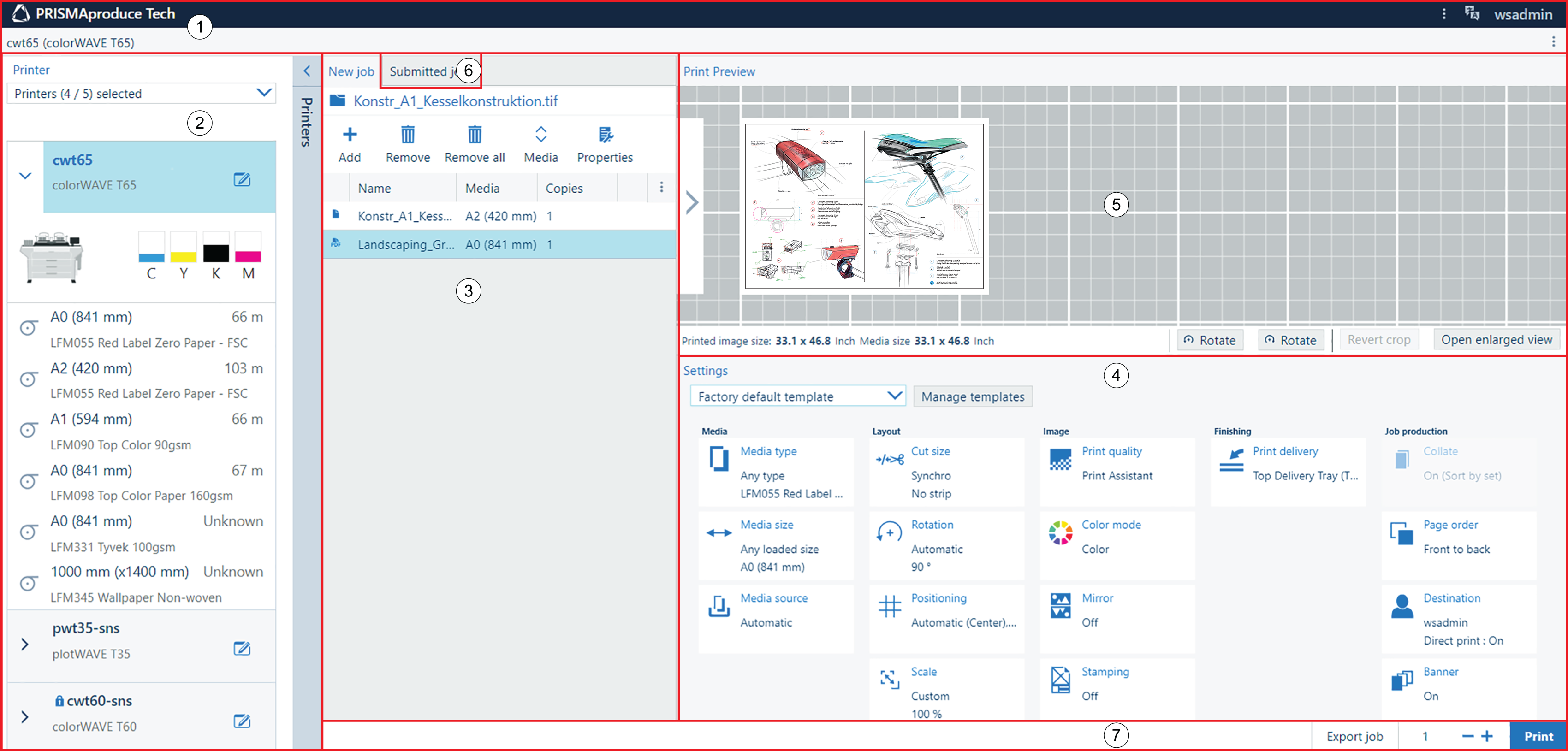Click the Add file plus icon
Screen dimensions: 1568x751
[350, 135]
